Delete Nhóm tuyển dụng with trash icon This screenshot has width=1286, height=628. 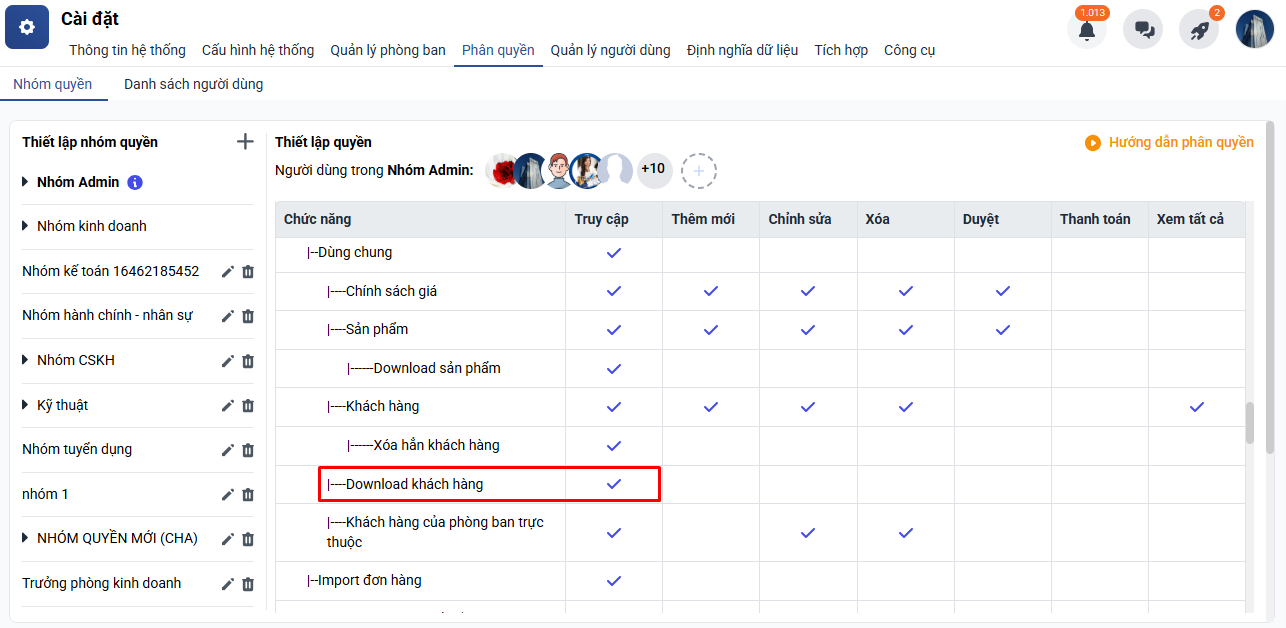click(x=248, y=450)
